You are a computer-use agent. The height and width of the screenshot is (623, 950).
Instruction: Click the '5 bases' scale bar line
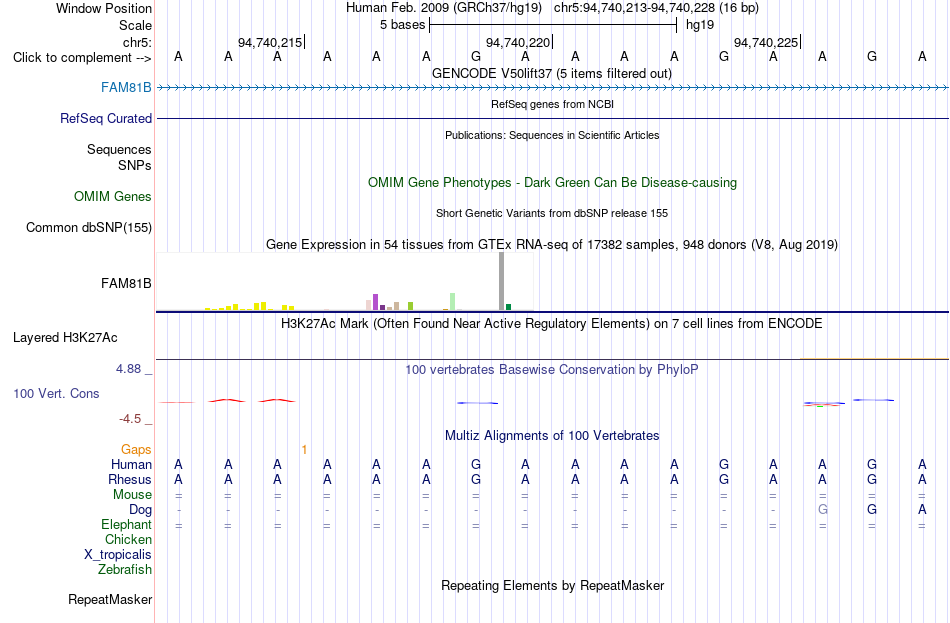553,25
